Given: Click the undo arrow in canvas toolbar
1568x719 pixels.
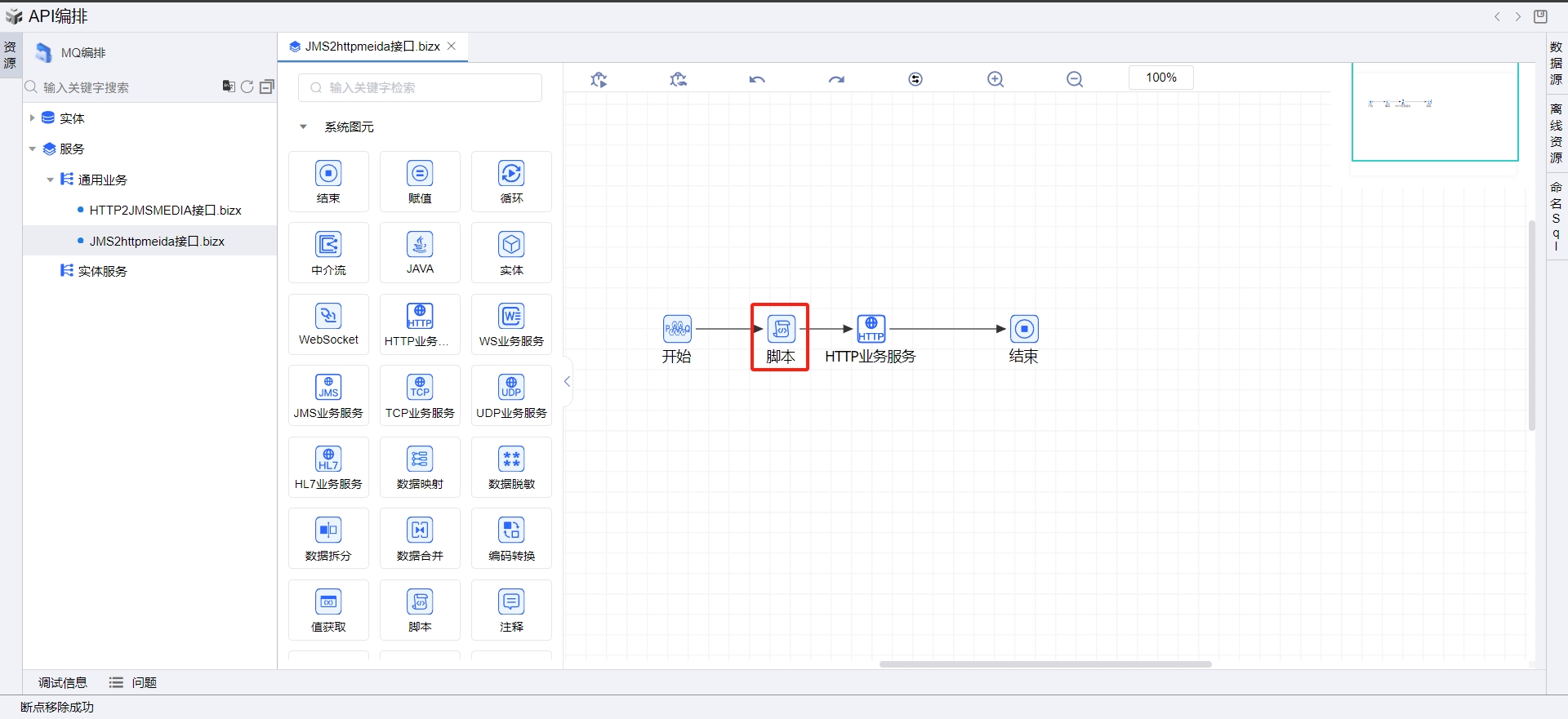Looking at the screenshot, I should coord(757,79).
